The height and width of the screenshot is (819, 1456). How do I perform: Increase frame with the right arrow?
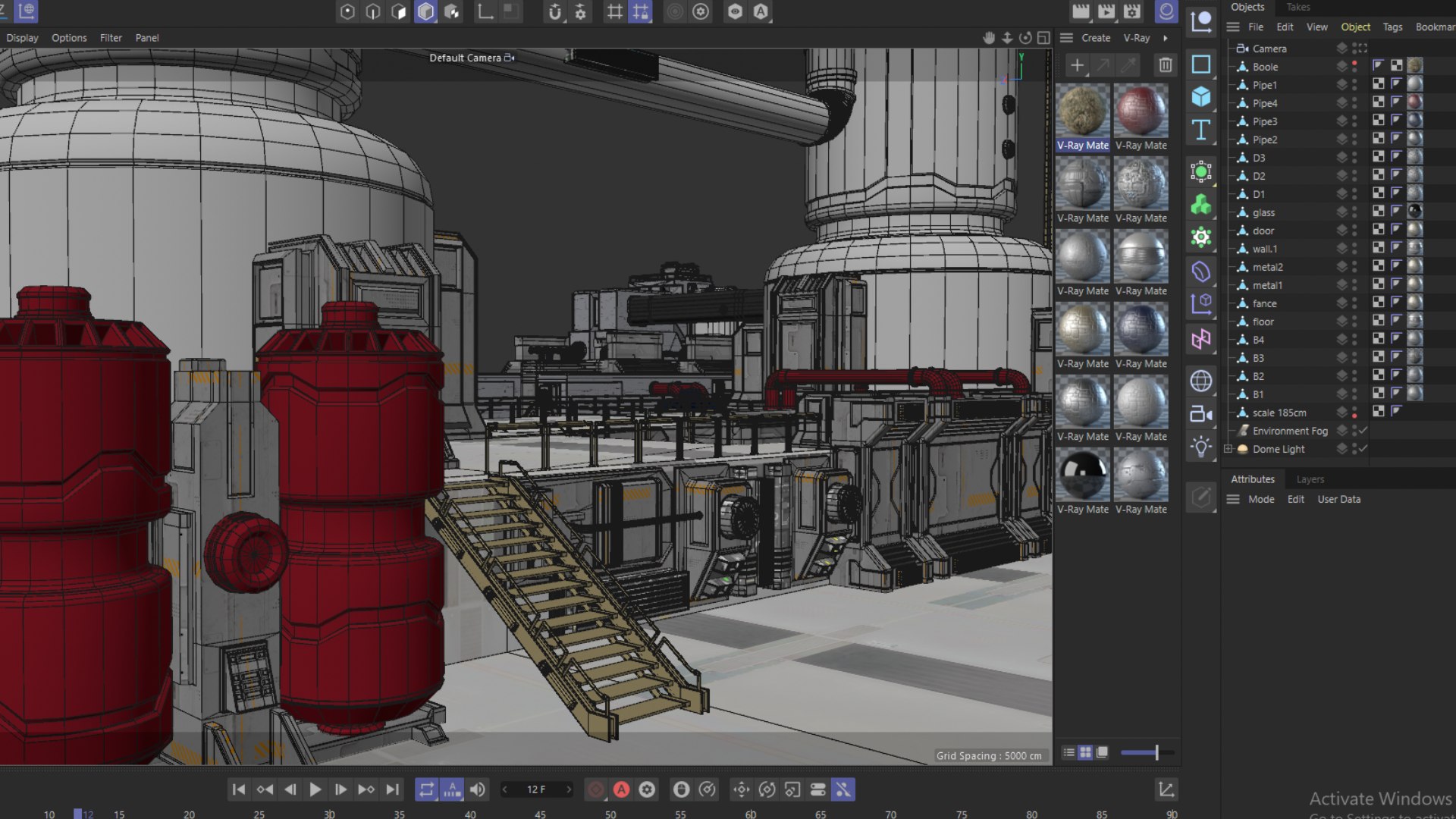tap(570, 789)
